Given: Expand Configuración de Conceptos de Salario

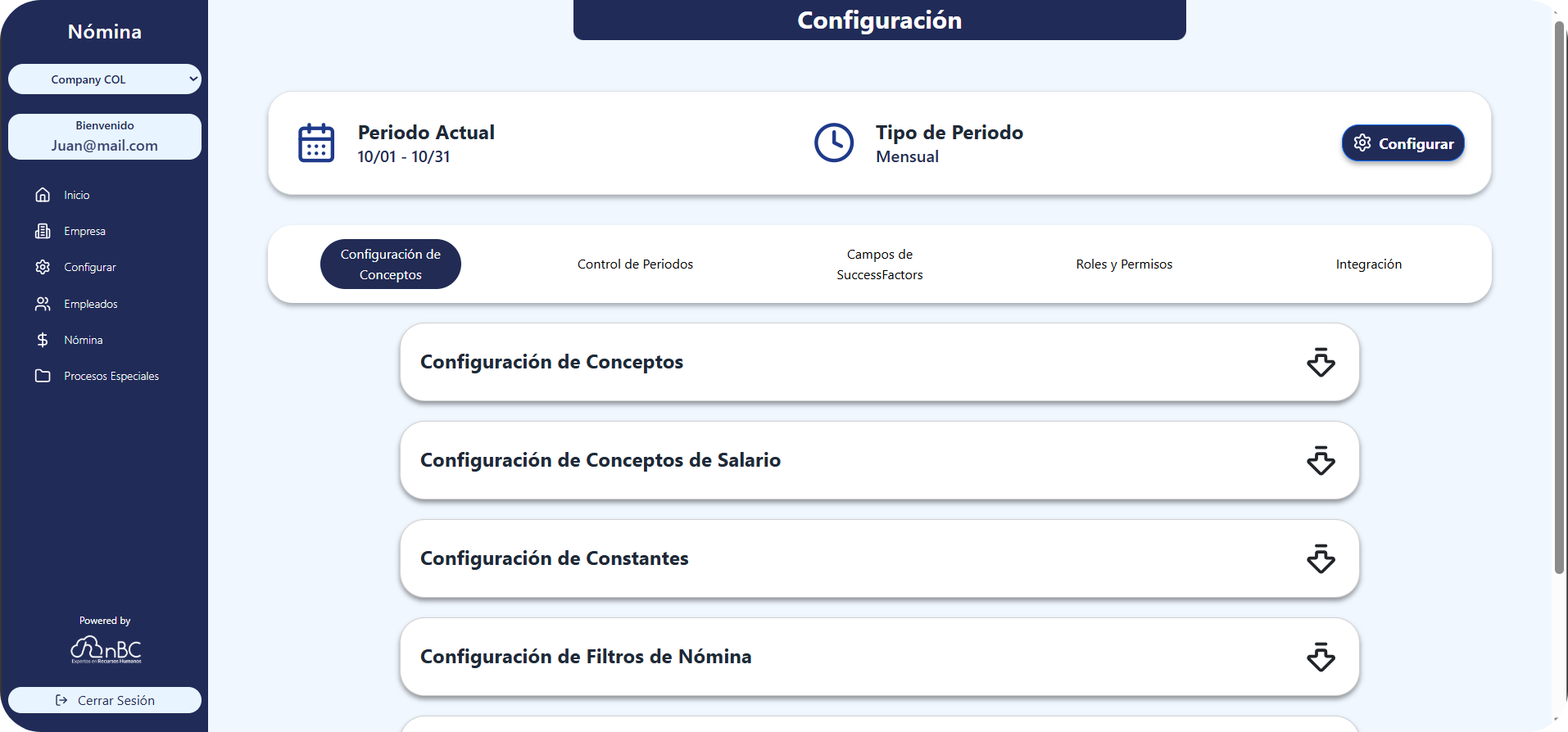Looking at the screenshot, I should tap(1321, 460).
